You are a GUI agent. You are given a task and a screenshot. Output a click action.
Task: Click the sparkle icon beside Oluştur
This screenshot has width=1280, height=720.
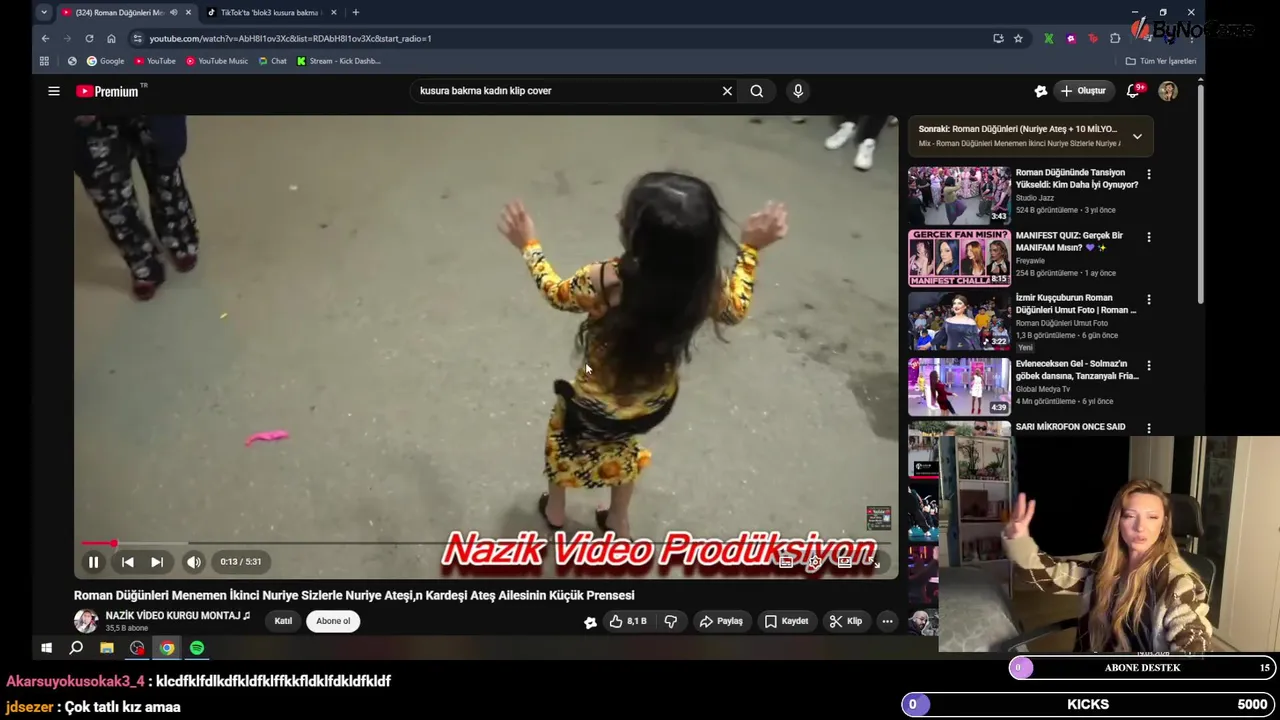pyautogui.click(x=1041, y=91)
